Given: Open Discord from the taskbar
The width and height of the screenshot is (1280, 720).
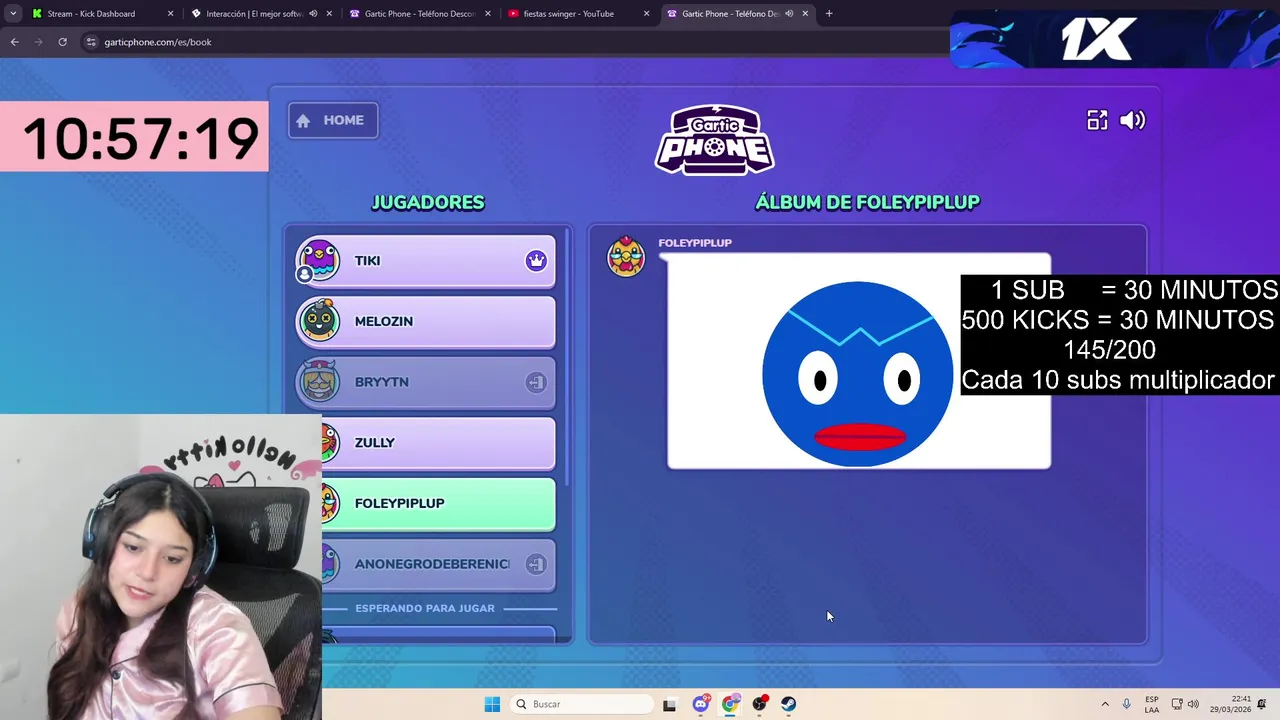Looking at the screenshot, I should pos(701,704).
